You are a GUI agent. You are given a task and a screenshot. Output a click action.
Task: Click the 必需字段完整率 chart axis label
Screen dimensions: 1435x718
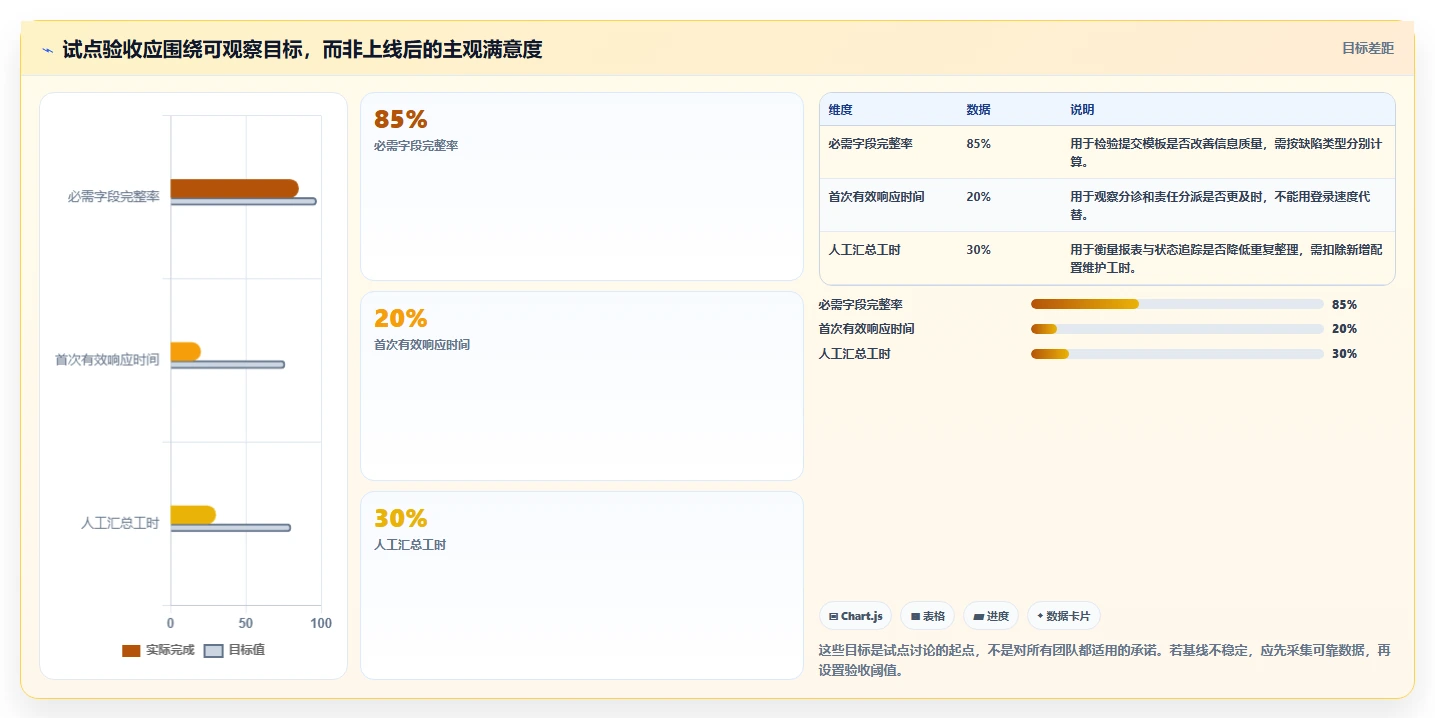click(x=114, y=197)
